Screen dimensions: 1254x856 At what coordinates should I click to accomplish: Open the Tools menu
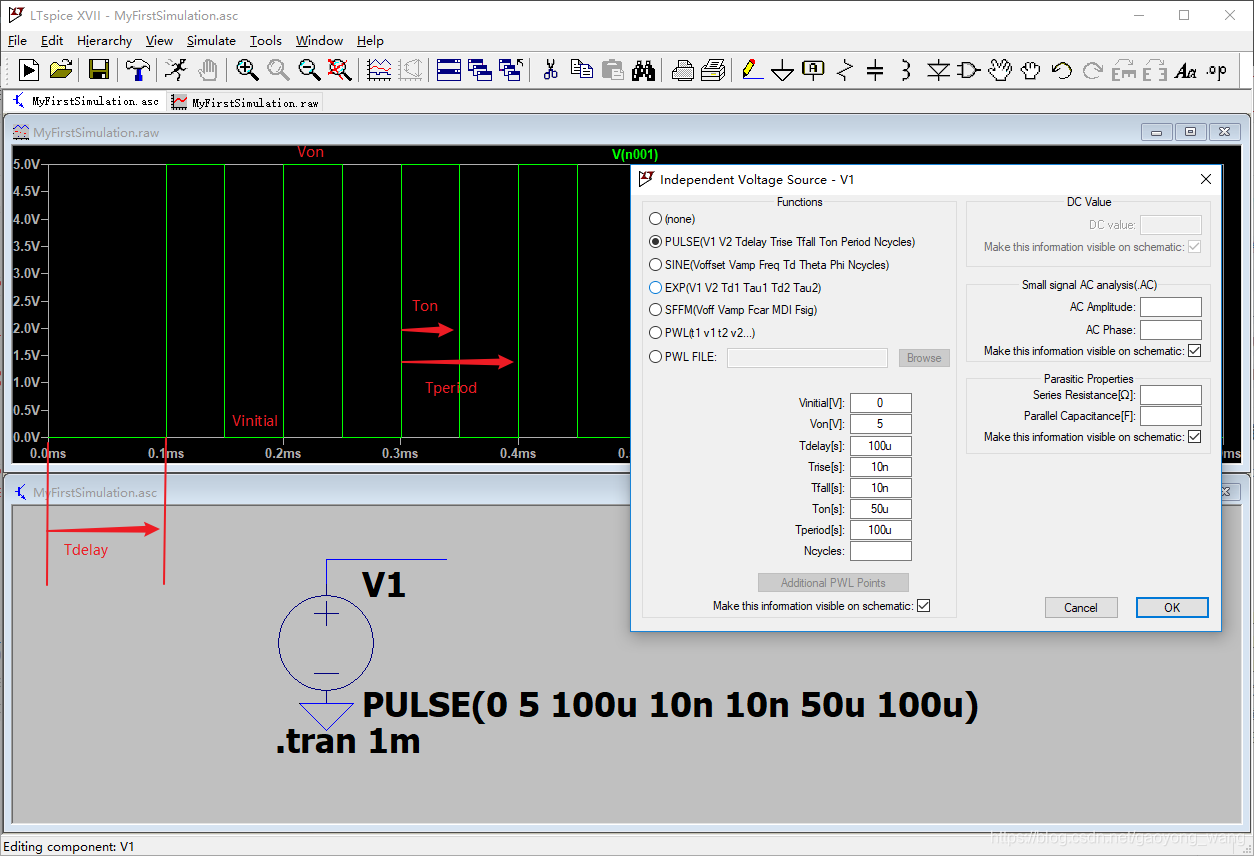(x=266, y=41)
